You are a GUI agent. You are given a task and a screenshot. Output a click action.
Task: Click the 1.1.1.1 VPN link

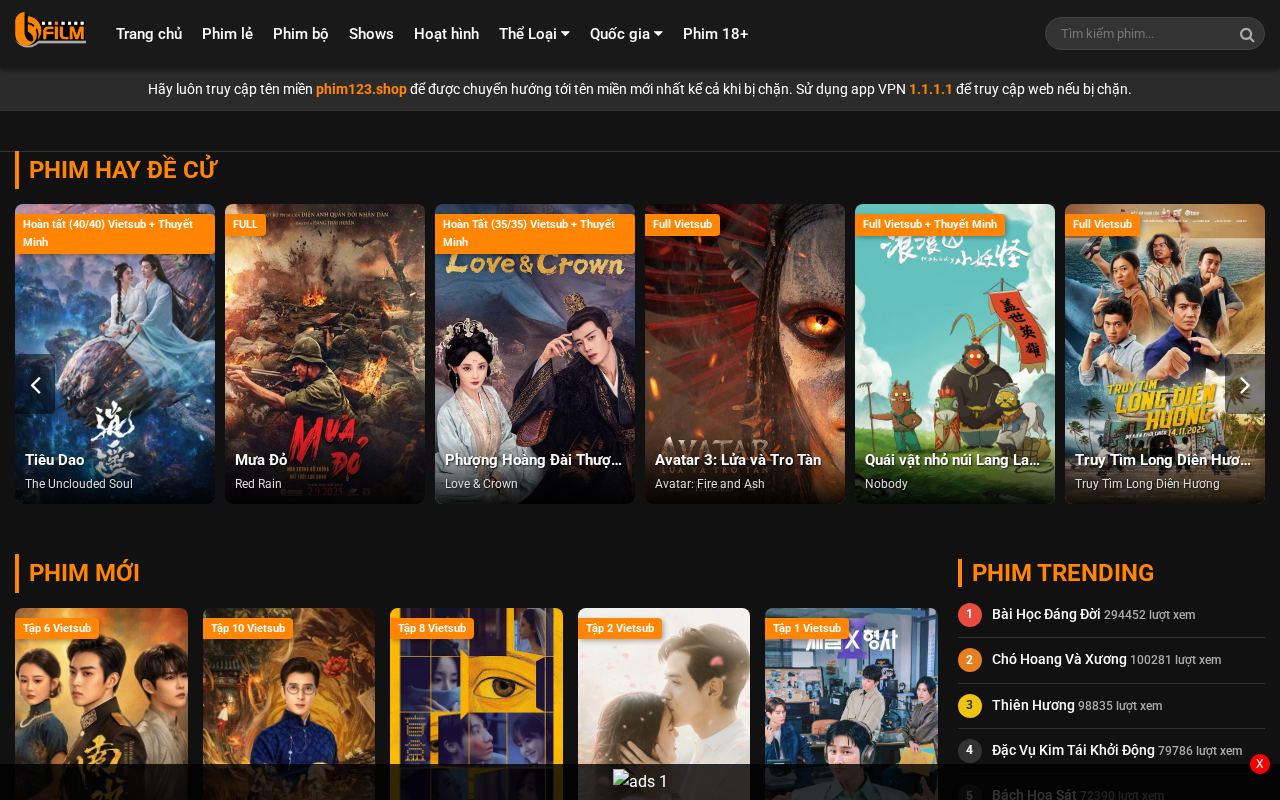[931, 89]
